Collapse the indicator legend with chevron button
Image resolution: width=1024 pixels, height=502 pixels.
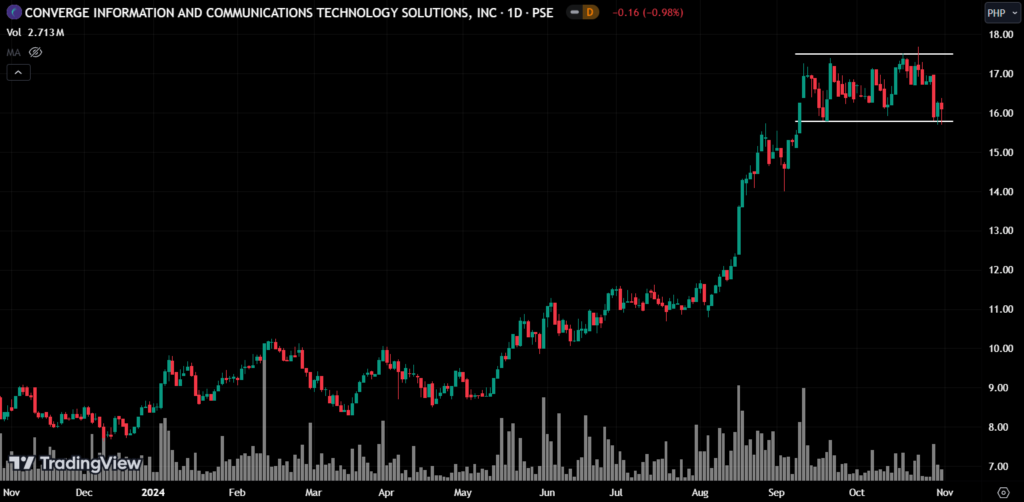click(x=18, y=72)
